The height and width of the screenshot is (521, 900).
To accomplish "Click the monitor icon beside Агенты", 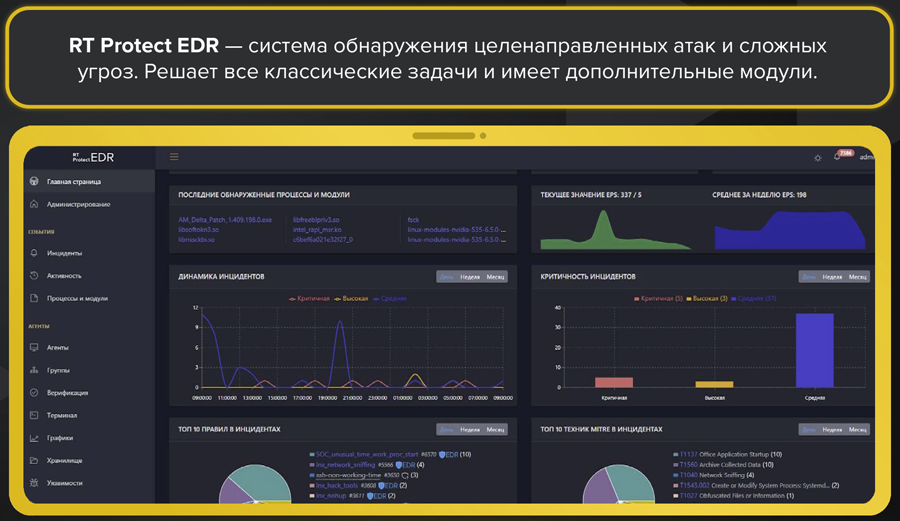I will click(x=34, y=347).
